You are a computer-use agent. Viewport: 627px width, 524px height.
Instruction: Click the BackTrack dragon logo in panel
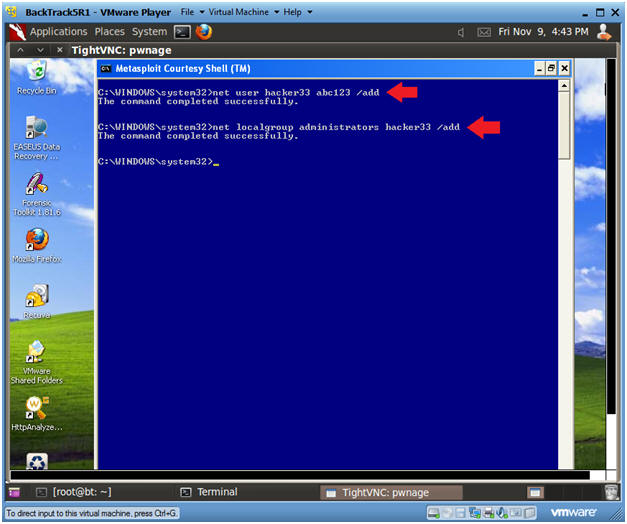click(x=18, y=32)
